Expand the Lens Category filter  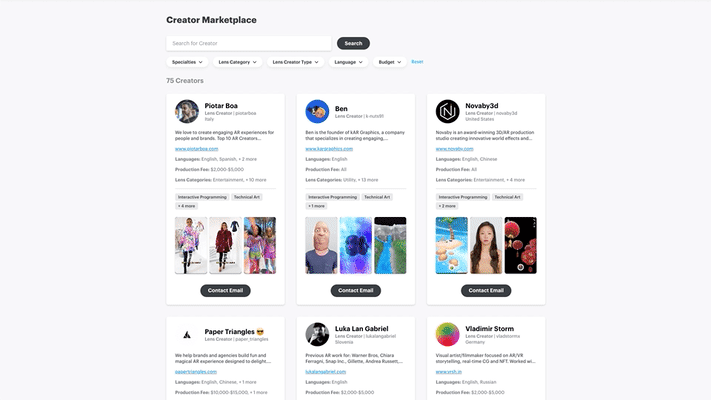click(x=238, y=62)
